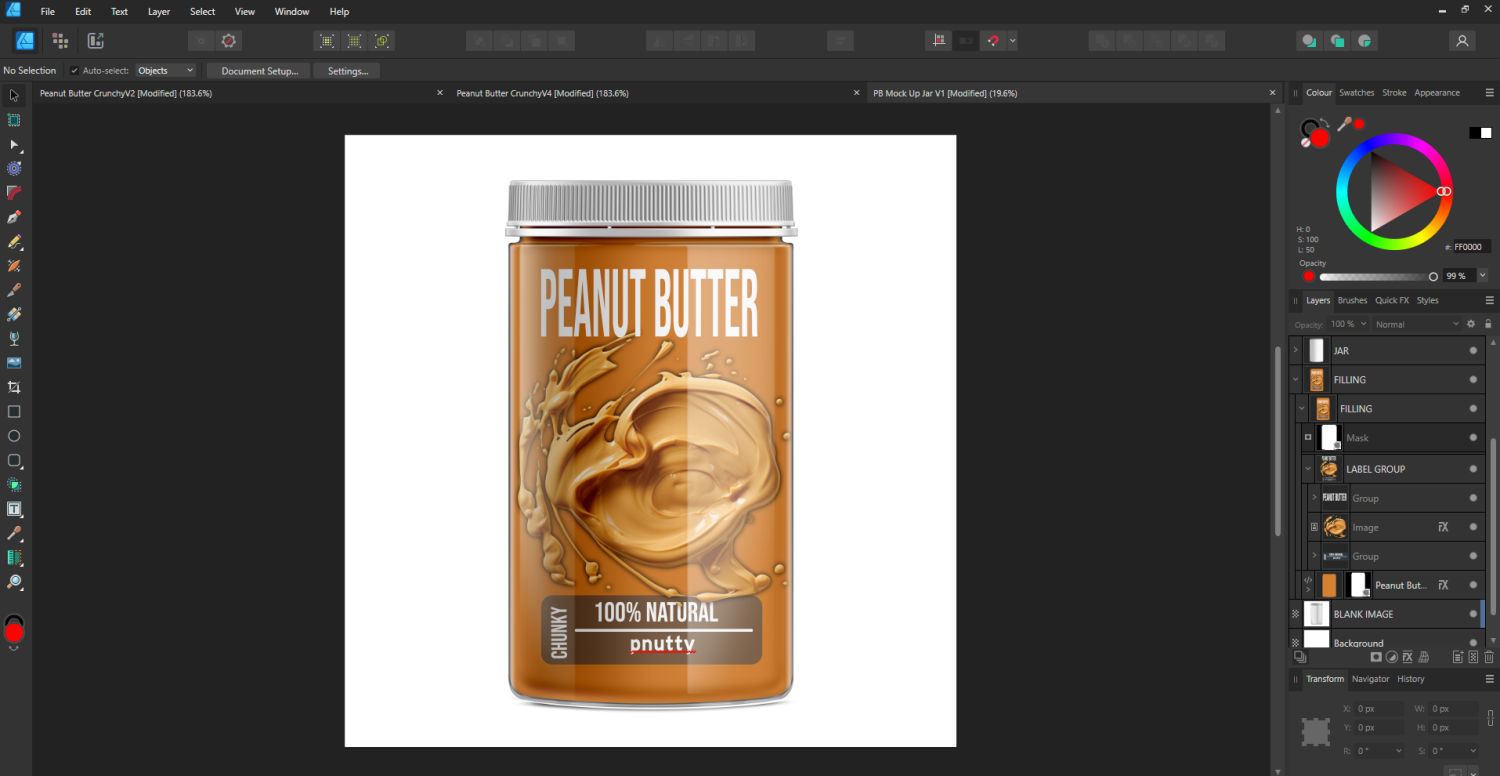Hide the JAR layer
Viewport: 1500px width, 776px height.
[1473, 350]
